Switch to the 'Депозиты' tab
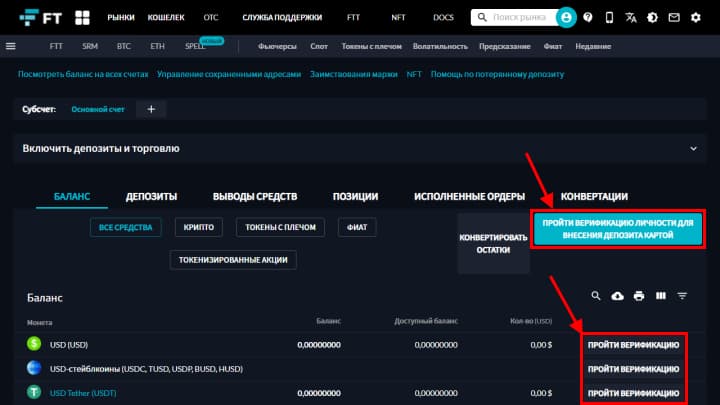Screen dimensions: 720x405 pos(151,196)
